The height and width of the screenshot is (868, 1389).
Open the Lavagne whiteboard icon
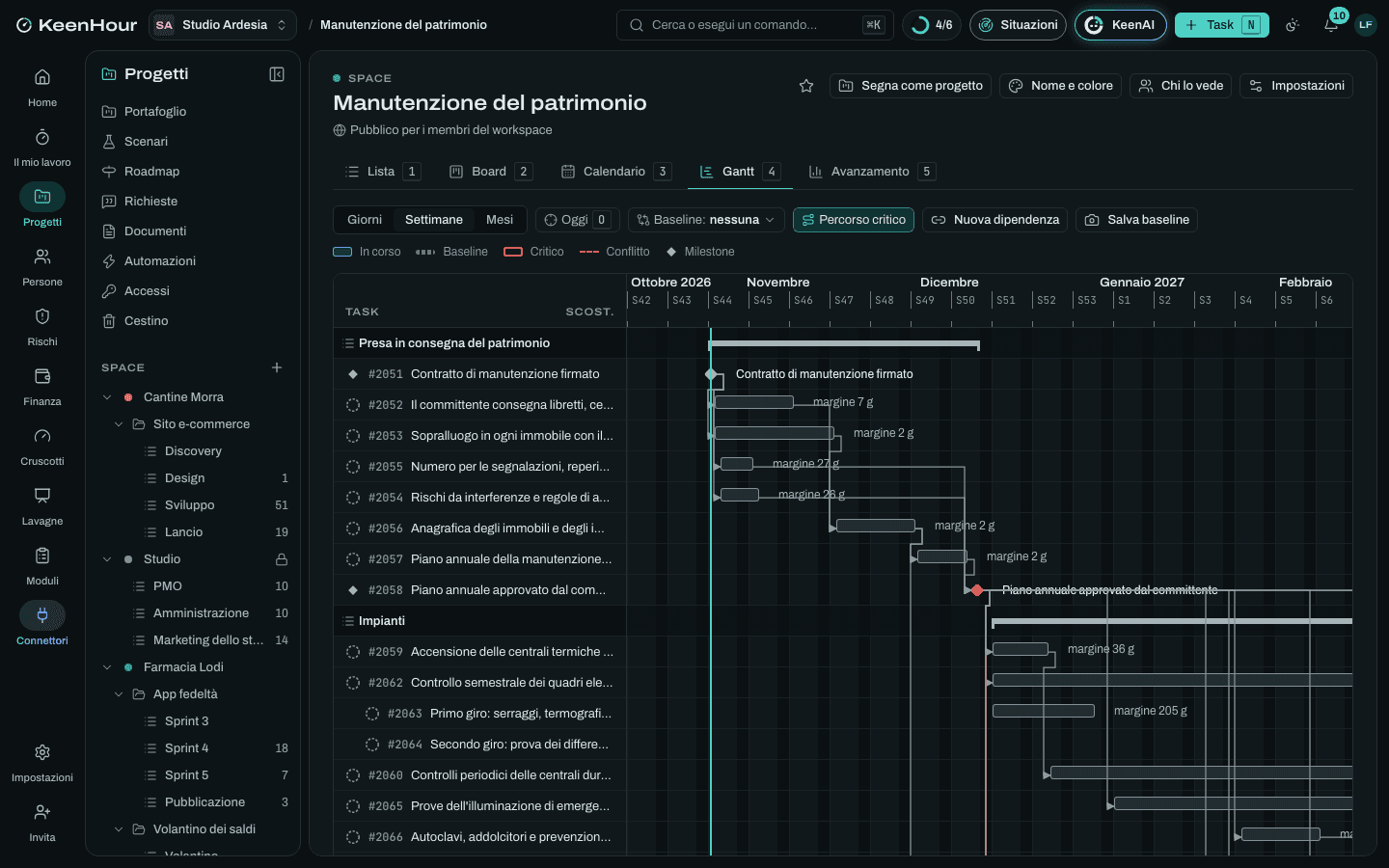42,505
